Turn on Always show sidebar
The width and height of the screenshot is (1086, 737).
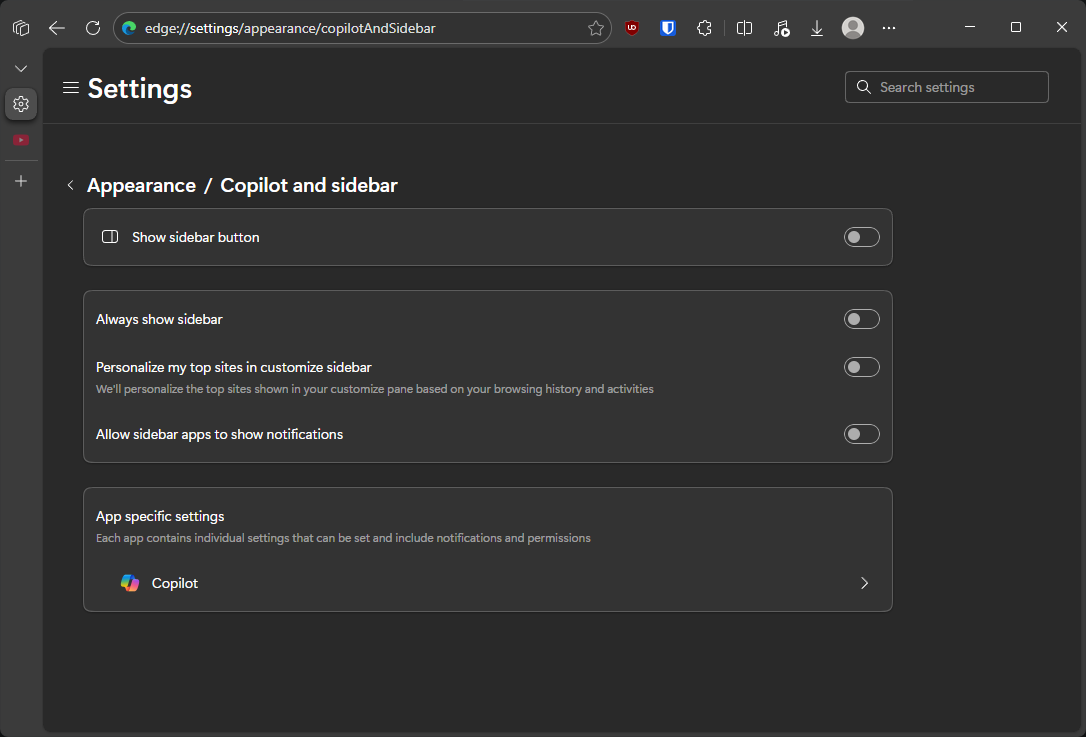pos(861,319)
